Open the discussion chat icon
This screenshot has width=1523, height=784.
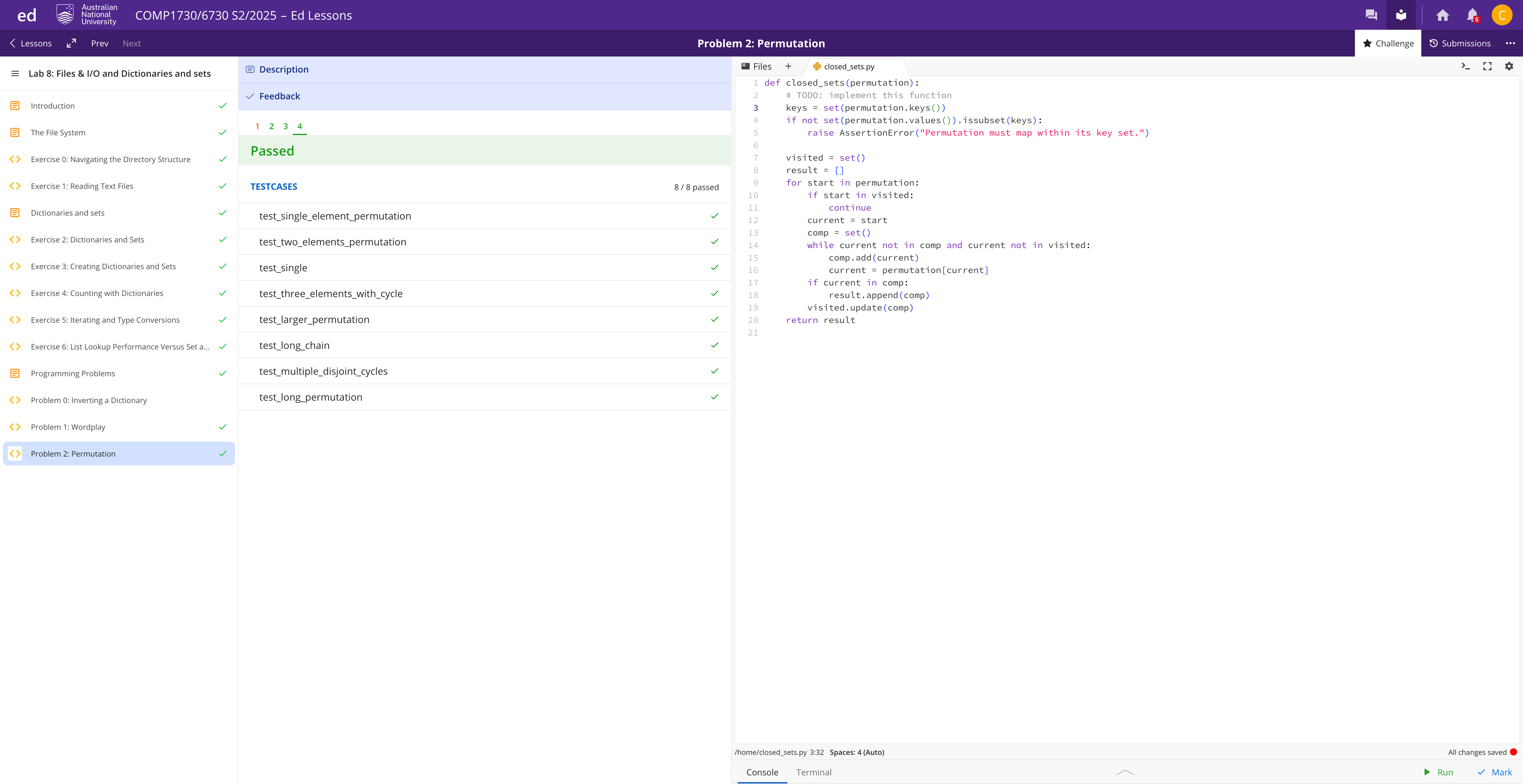point(1371,15)
